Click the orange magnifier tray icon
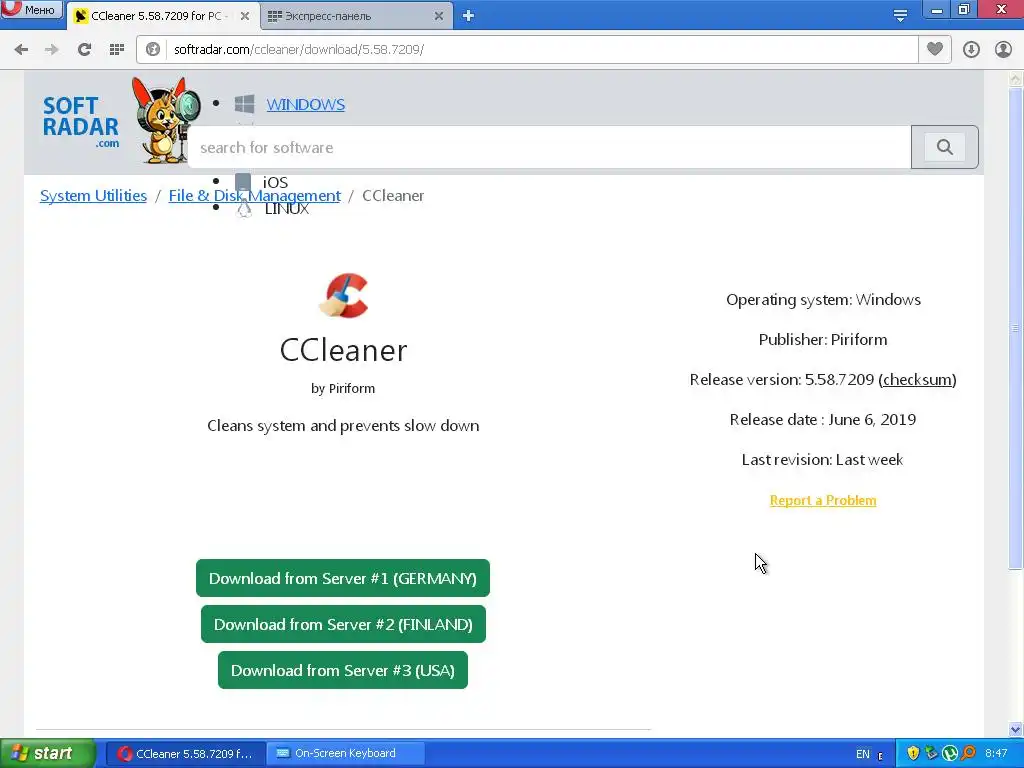 968,754
